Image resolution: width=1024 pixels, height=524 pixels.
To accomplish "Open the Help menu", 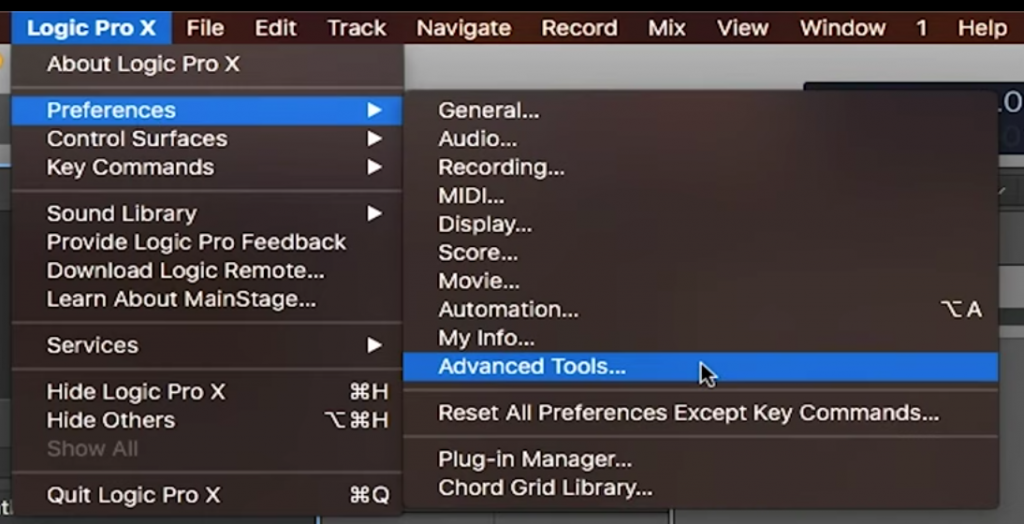I will [982, 28].
